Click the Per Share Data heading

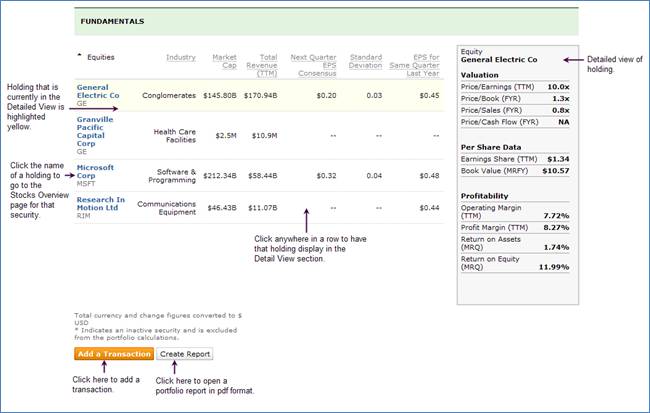pyautogui.click(x=491, y=147)
